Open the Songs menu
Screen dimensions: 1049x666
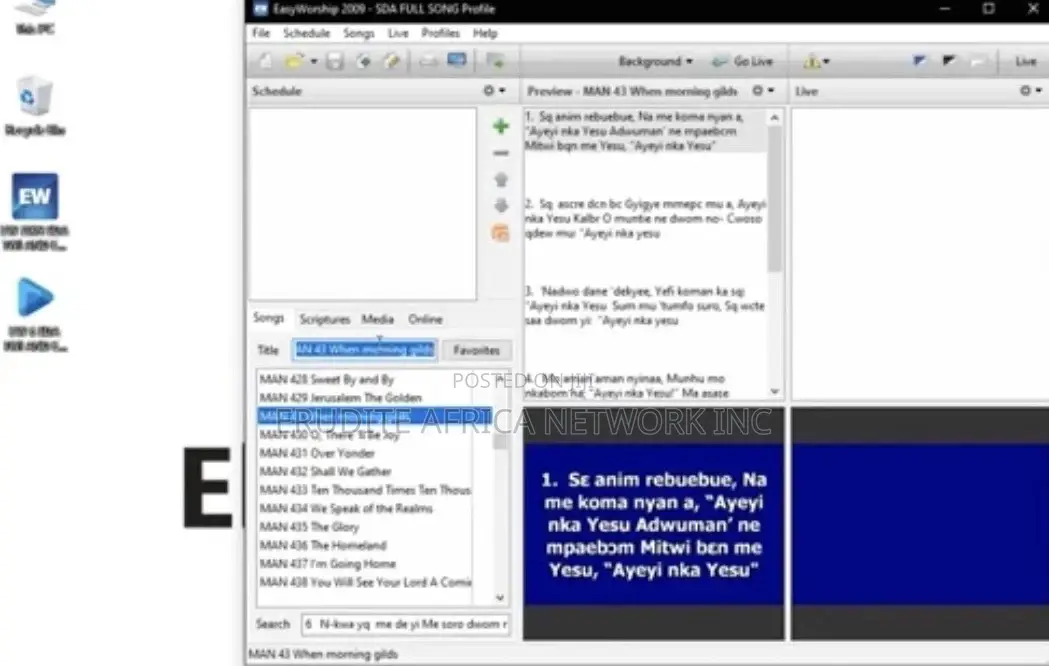point(359,33)
